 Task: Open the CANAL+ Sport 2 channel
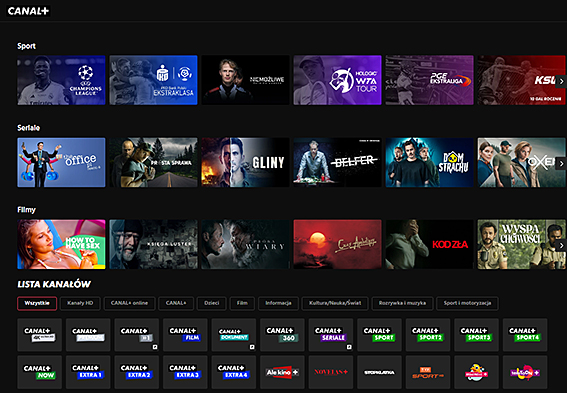[x=428, y=335]
